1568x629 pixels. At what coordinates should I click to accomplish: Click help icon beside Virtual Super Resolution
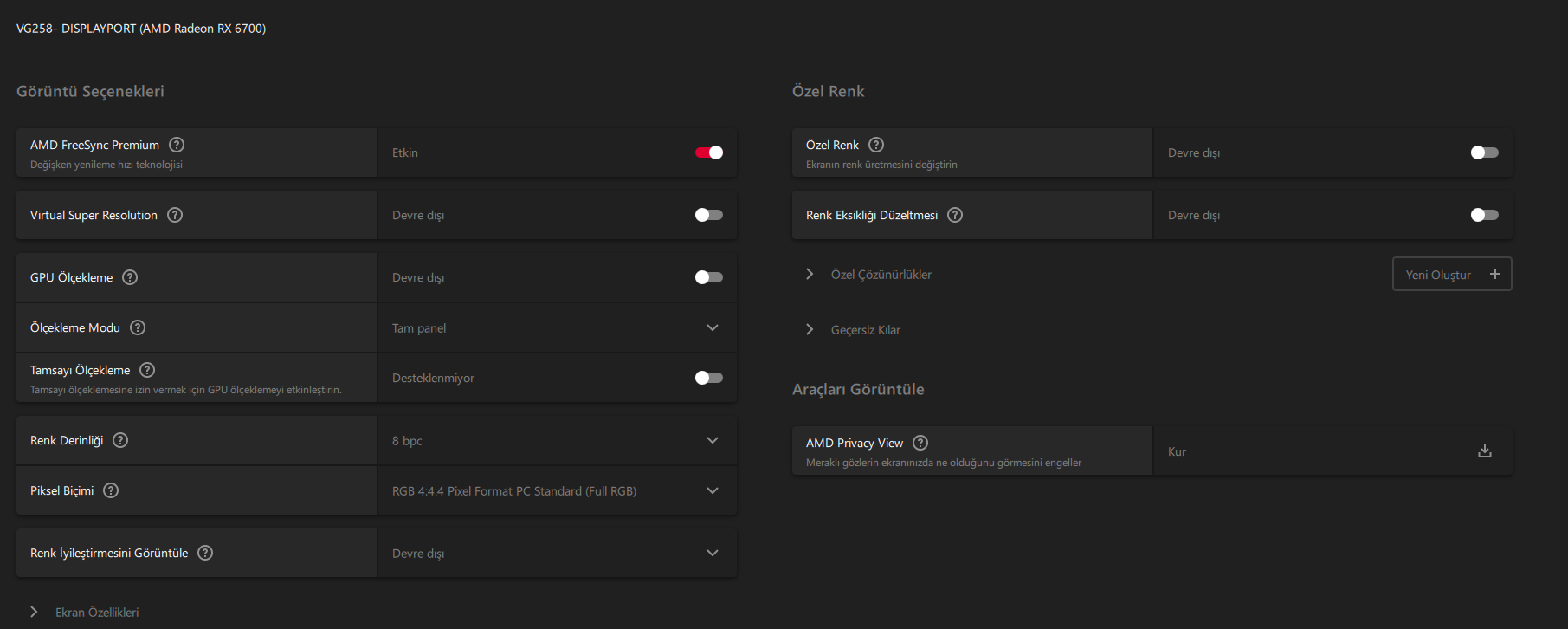pos(175,215)
